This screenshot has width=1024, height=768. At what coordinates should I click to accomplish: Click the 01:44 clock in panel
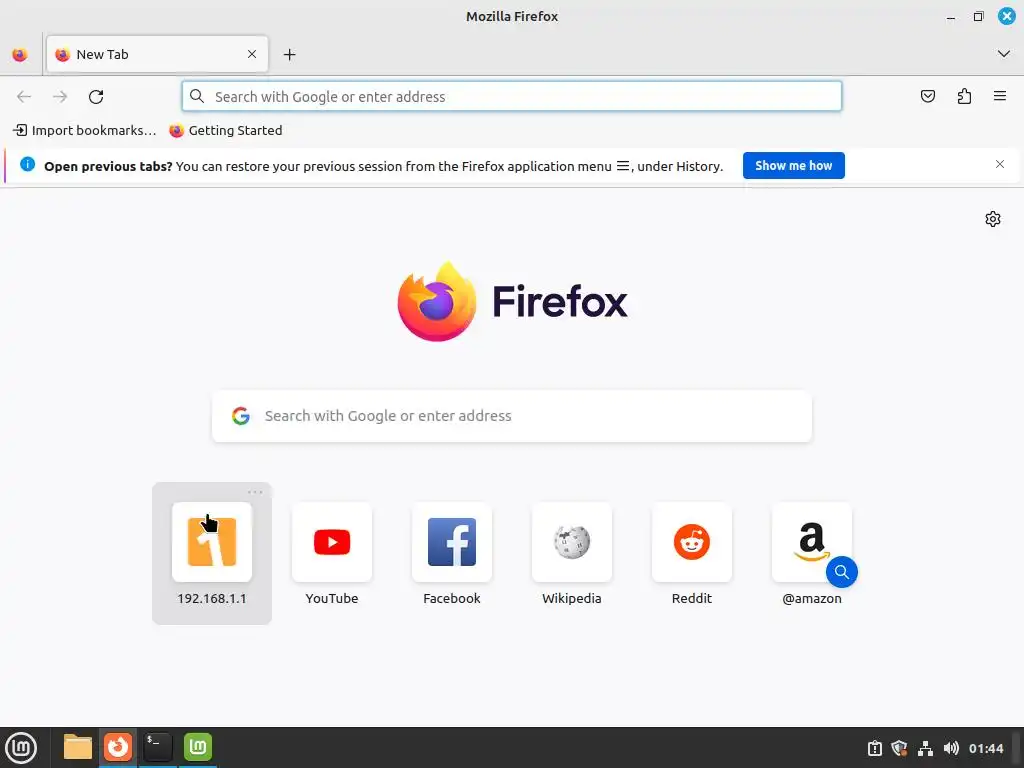click(986, 748)
